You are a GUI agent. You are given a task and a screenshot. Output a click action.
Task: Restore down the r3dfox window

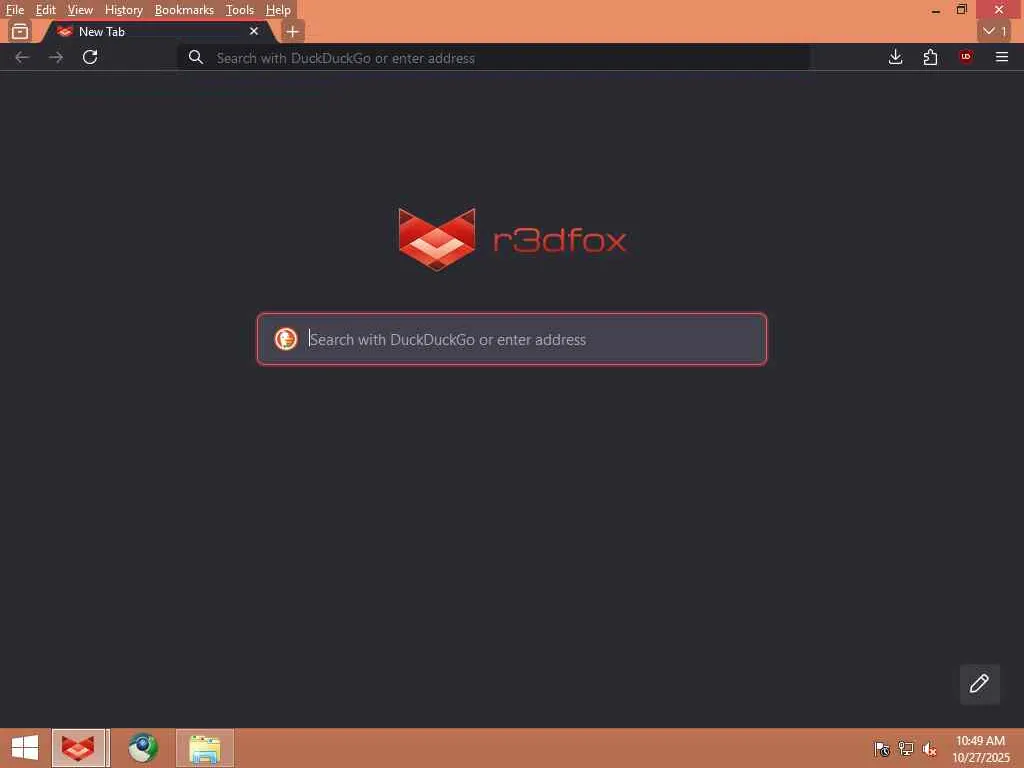(961, 10)
